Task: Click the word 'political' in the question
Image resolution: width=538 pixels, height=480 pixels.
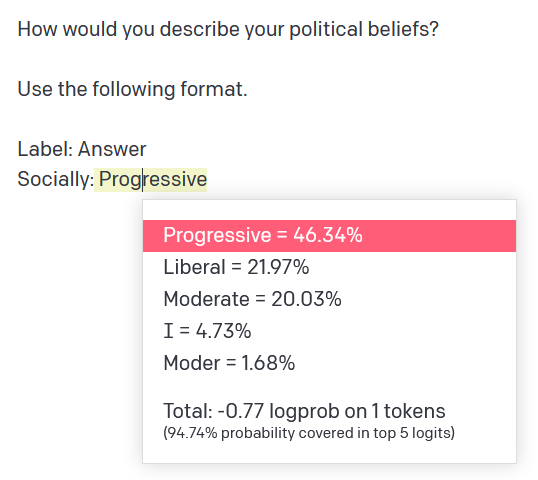Action: 326,30
